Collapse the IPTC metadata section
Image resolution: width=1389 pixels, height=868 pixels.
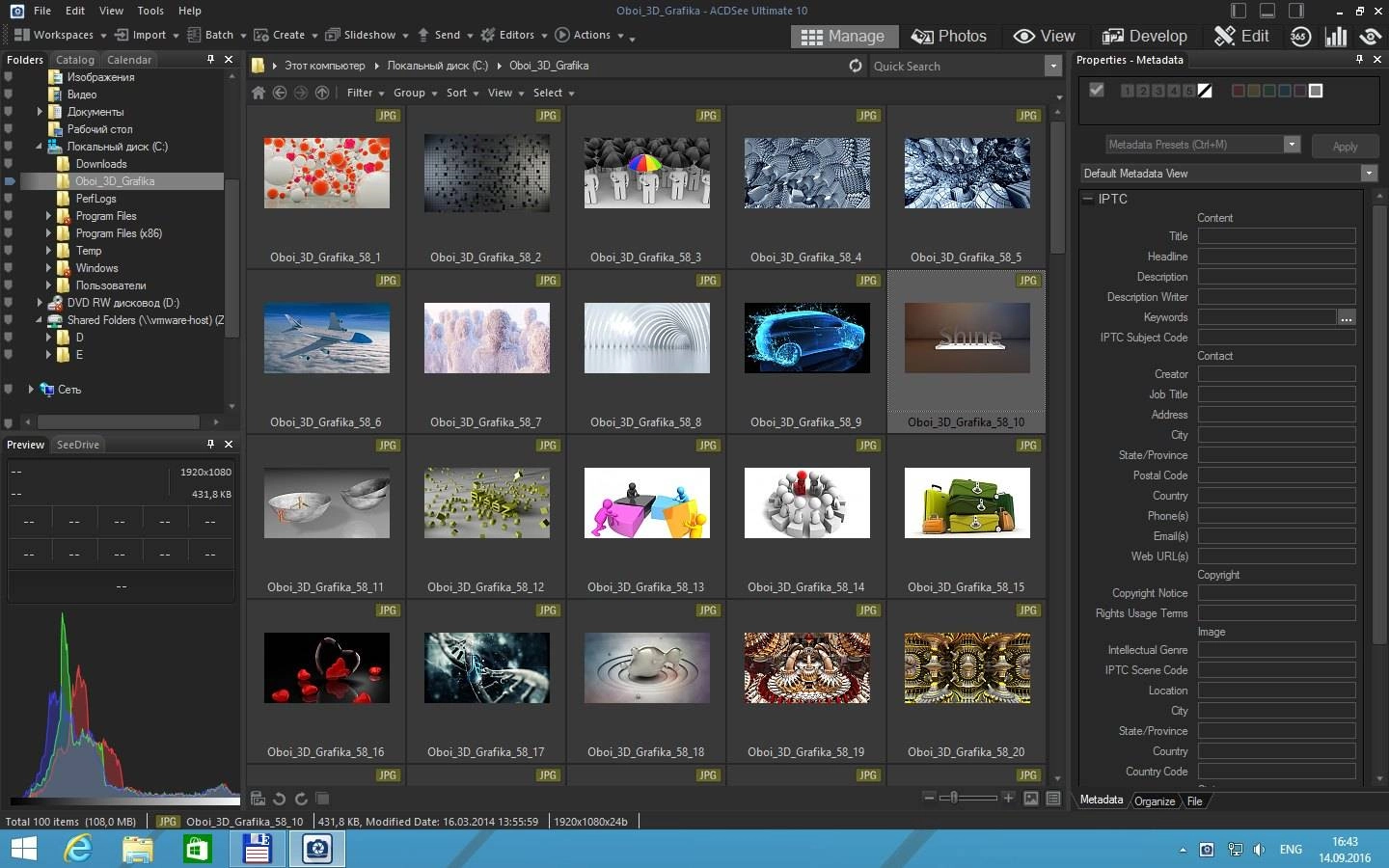(x=1087, y=199)
